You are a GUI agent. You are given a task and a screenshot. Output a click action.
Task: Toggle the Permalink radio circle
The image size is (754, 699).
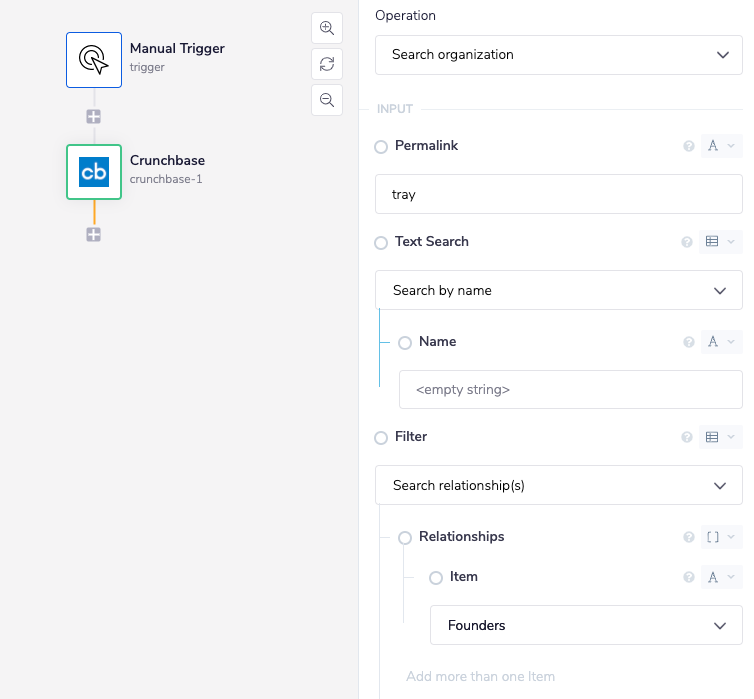(381, 147)
